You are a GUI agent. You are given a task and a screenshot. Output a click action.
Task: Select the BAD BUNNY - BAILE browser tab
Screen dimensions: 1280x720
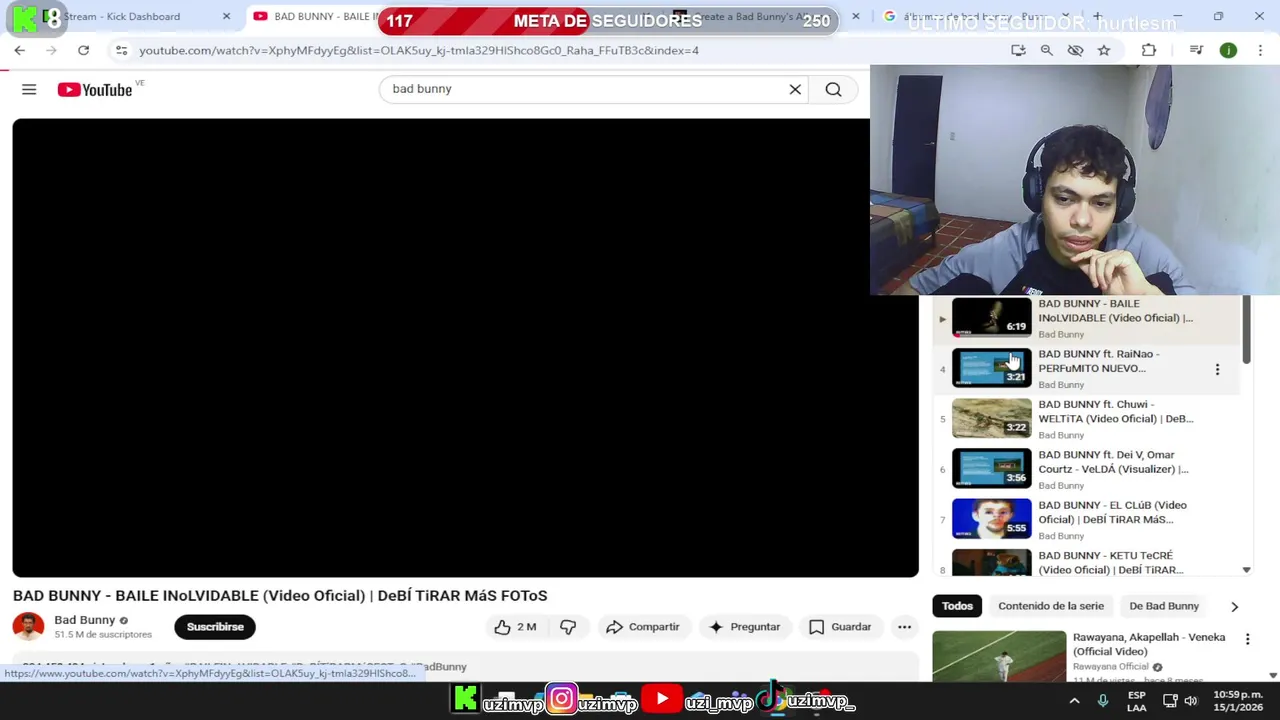315,17
